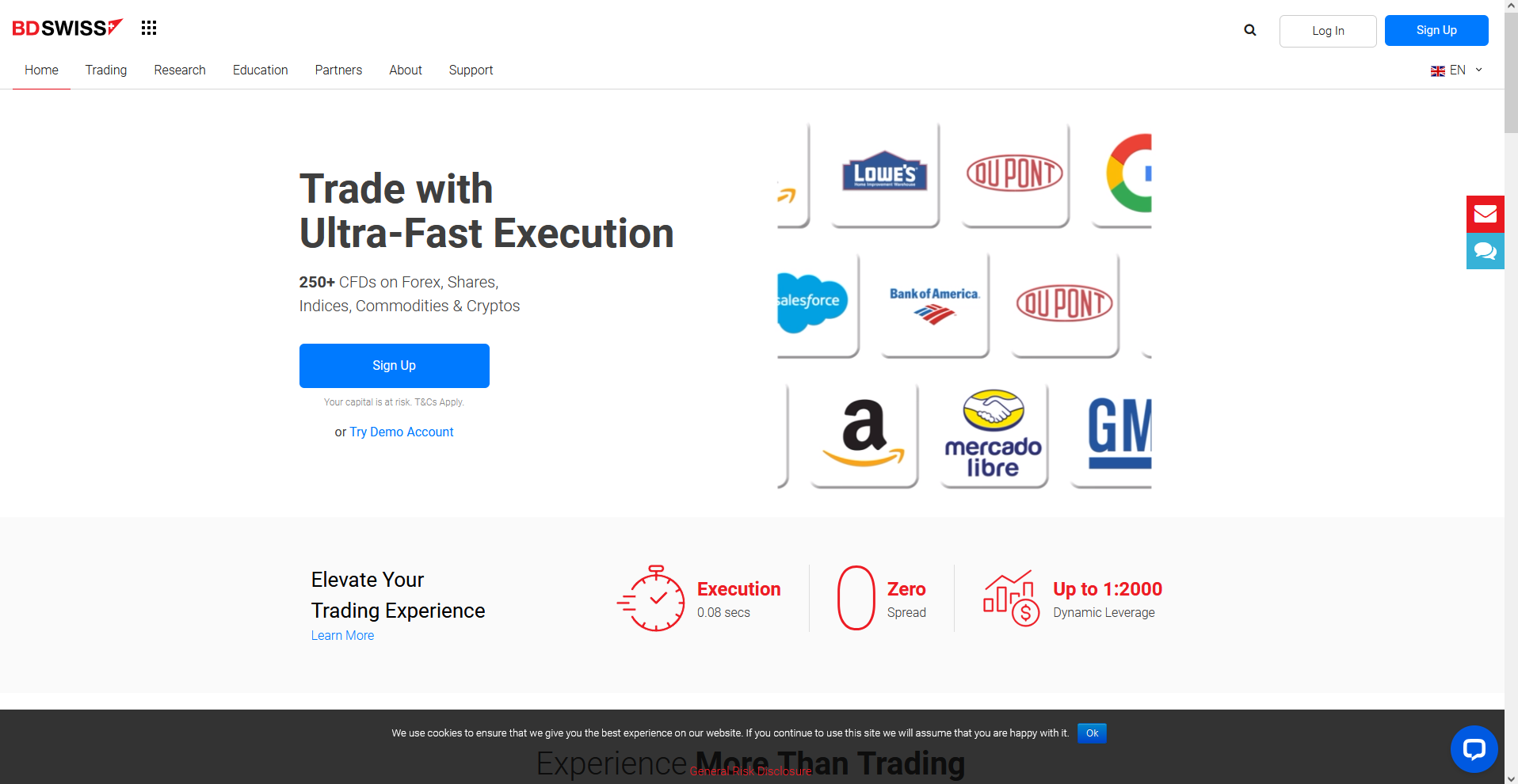The width and height of the screenshot is (1518, 784).
Task: Open the Partners menu
Action: tap(338, 70)
